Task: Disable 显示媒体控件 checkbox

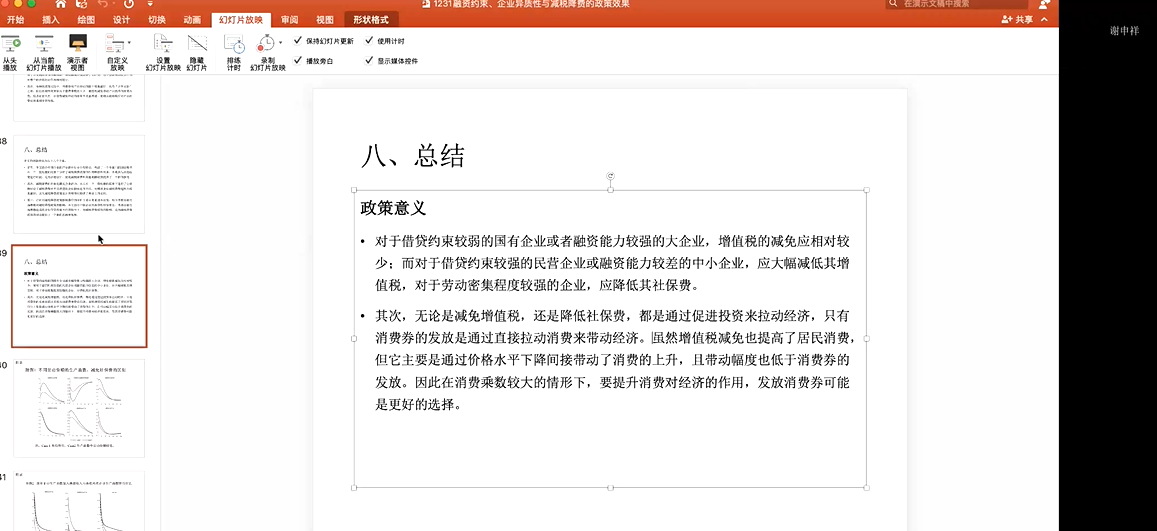Action: [x=369, y=61]
